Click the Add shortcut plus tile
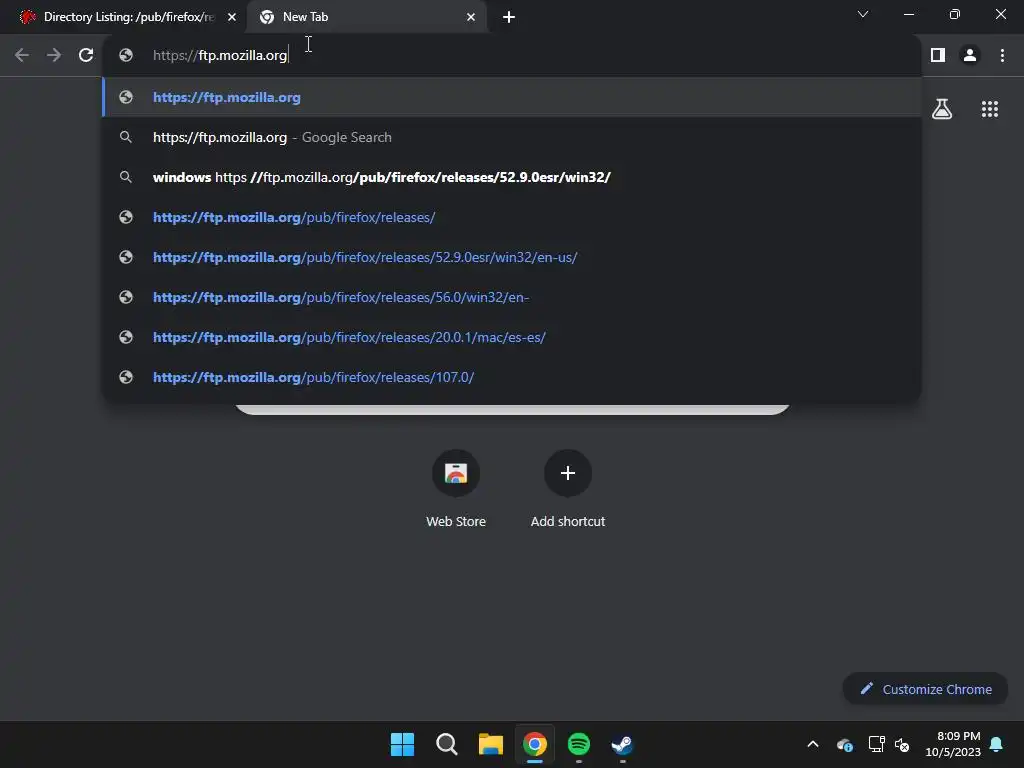 coord(568,473)
